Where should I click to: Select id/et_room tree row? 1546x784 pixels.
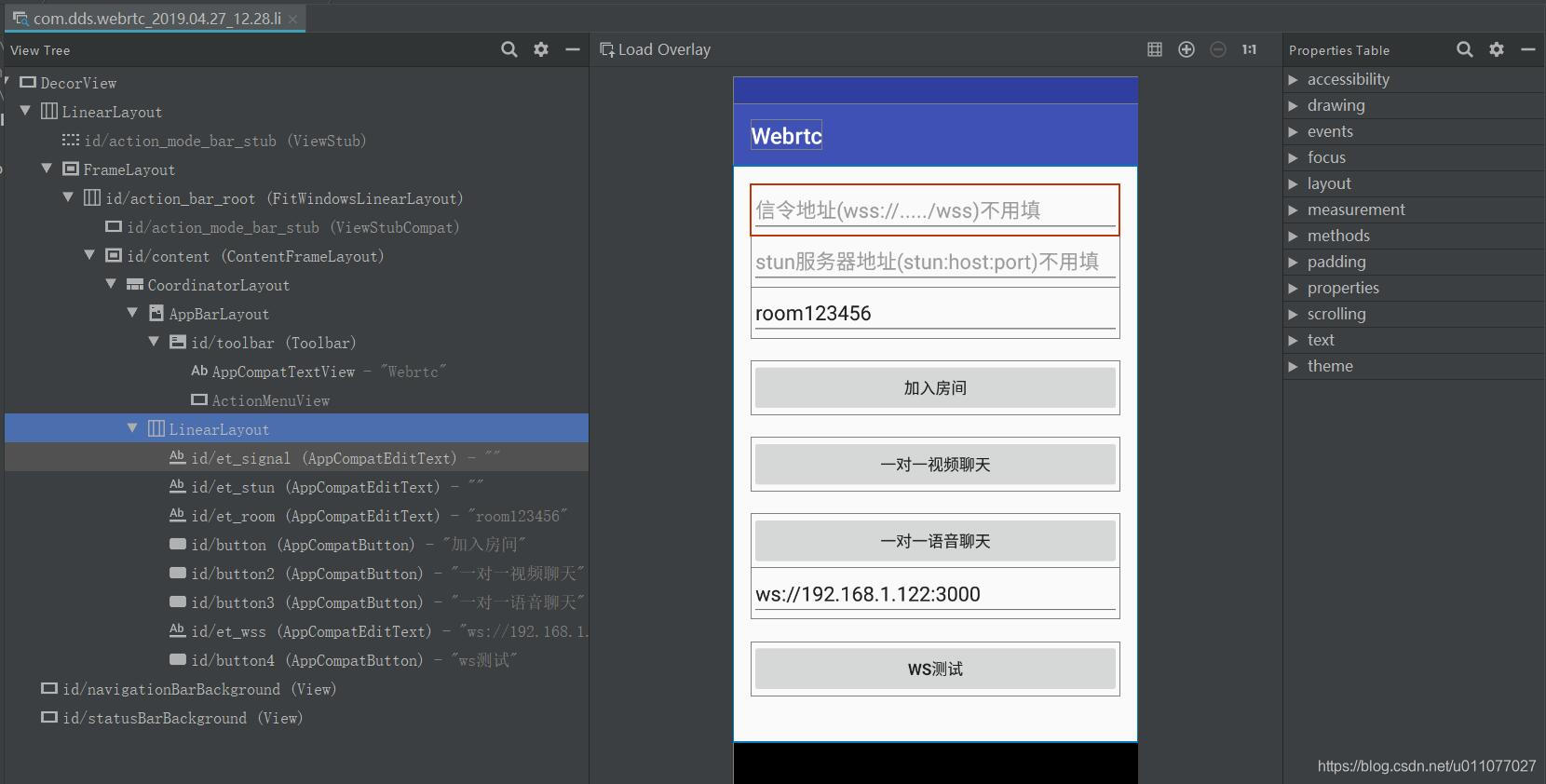[296, 516]
